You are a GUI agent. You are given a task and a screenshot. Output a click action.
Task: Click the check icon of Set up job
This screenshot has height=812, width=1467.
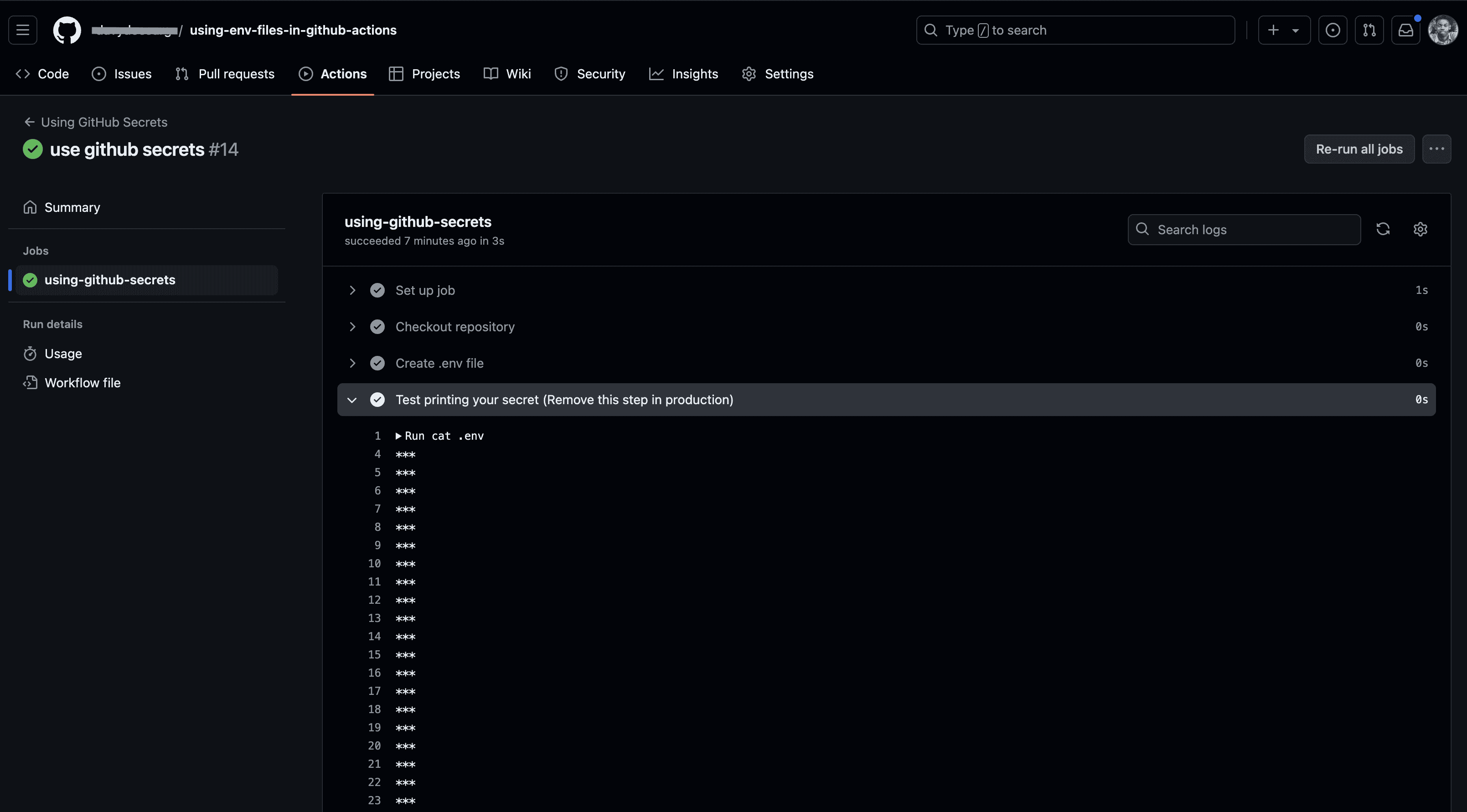(377, 290)
